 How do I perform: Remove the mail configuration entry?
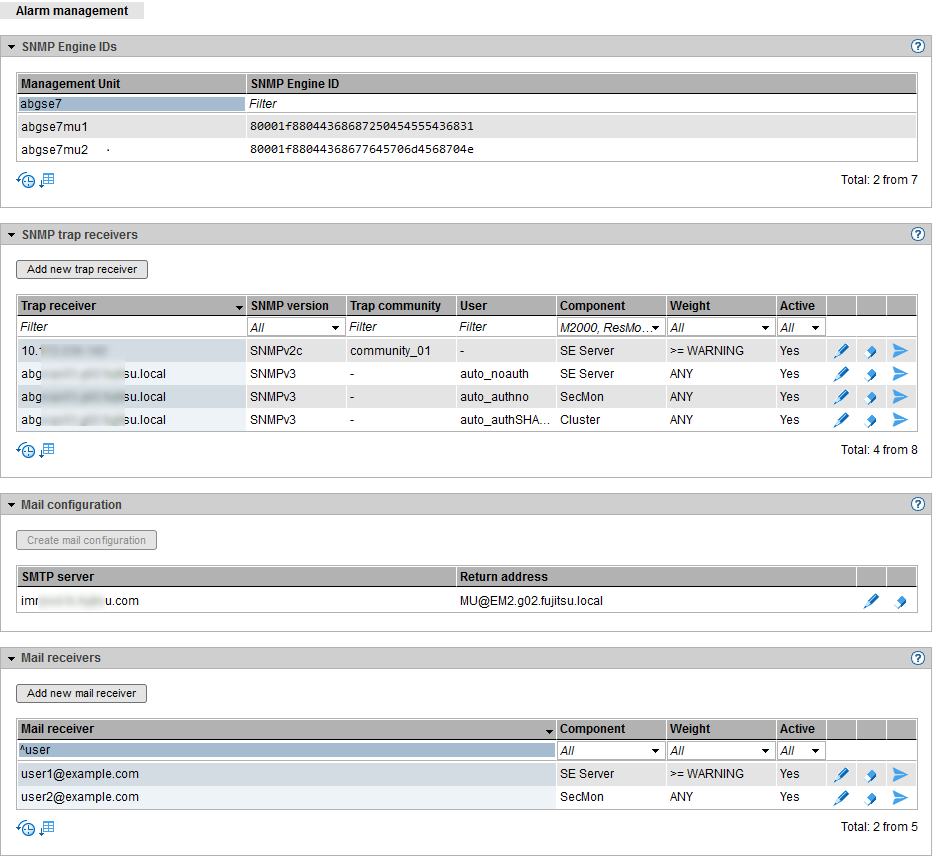click(x=900, y=602)
